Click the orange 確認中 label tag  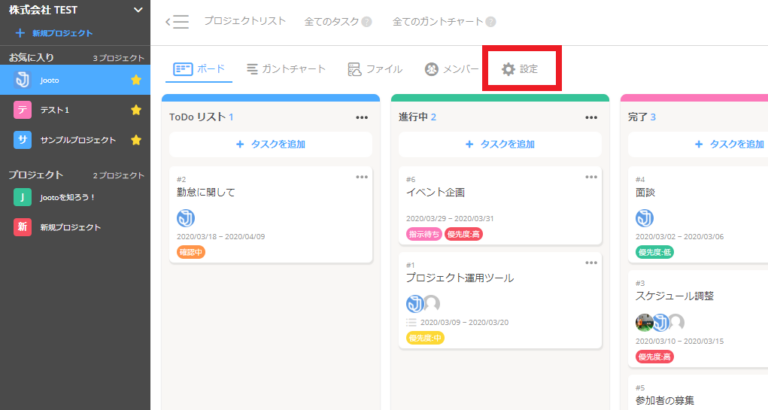click(191, 252)
